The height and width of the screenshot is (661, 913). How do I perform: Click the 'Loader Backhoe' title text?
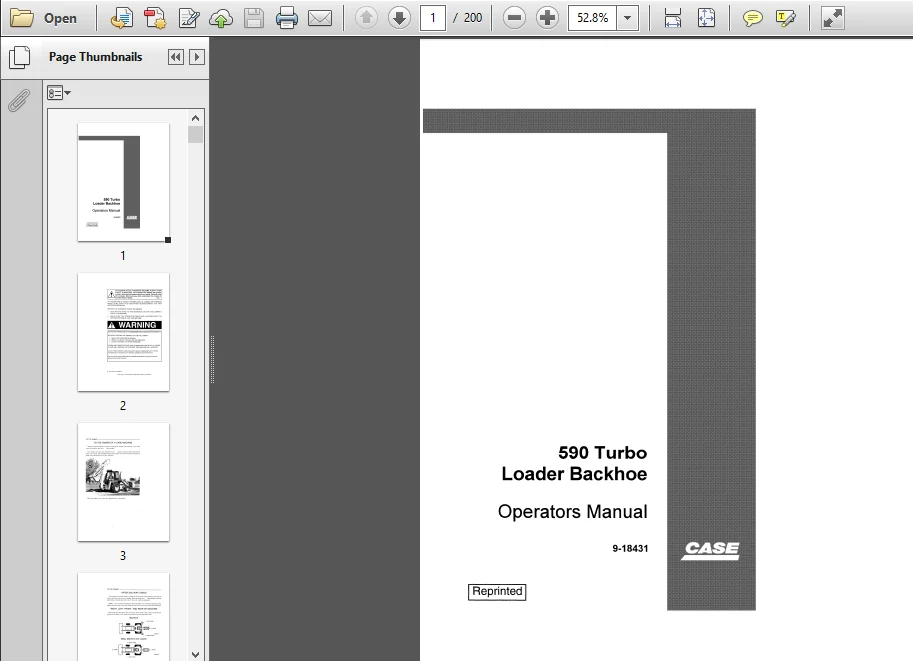tap(574, 473)
